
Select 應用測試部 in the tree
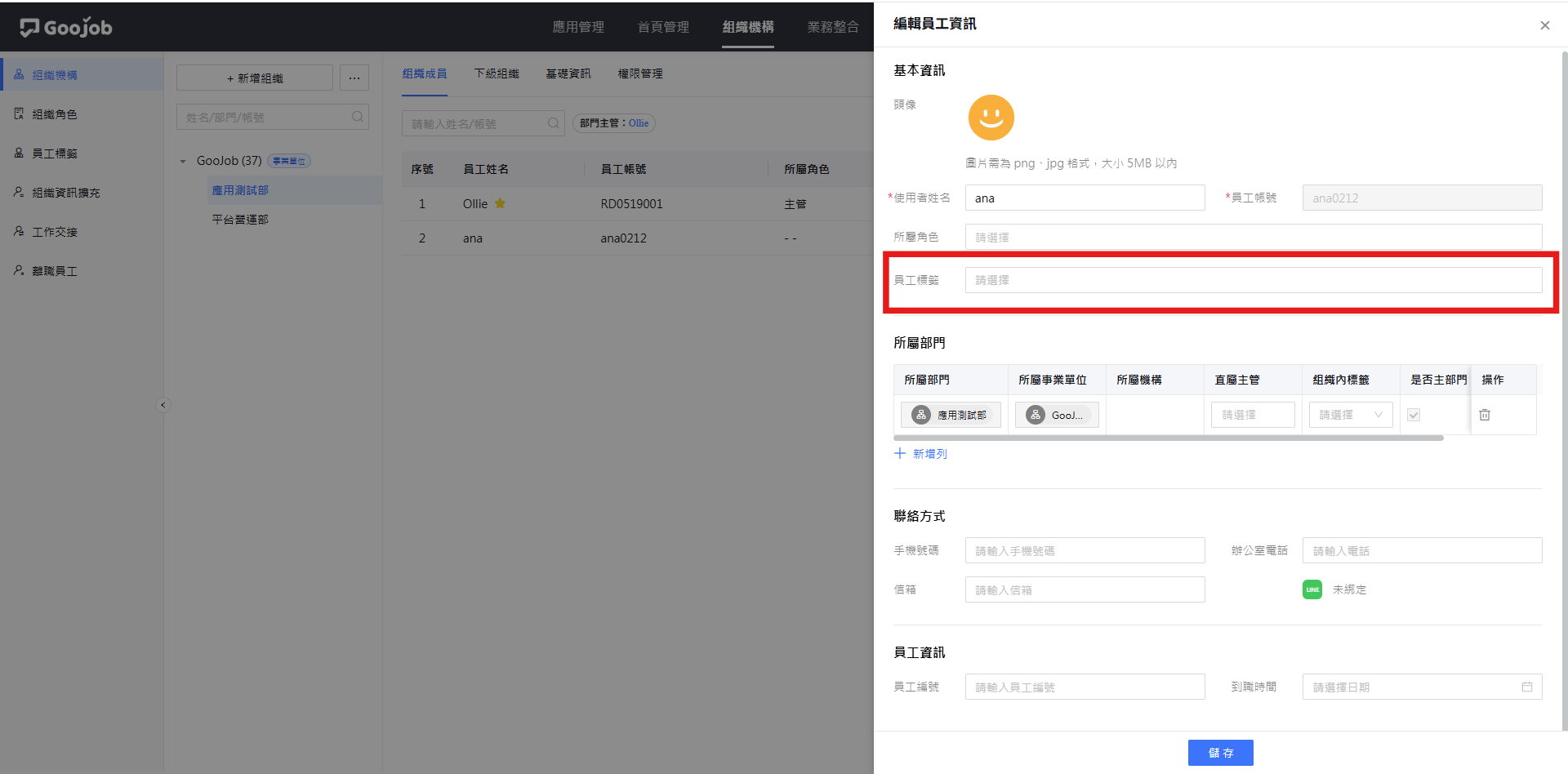(240, 190)
